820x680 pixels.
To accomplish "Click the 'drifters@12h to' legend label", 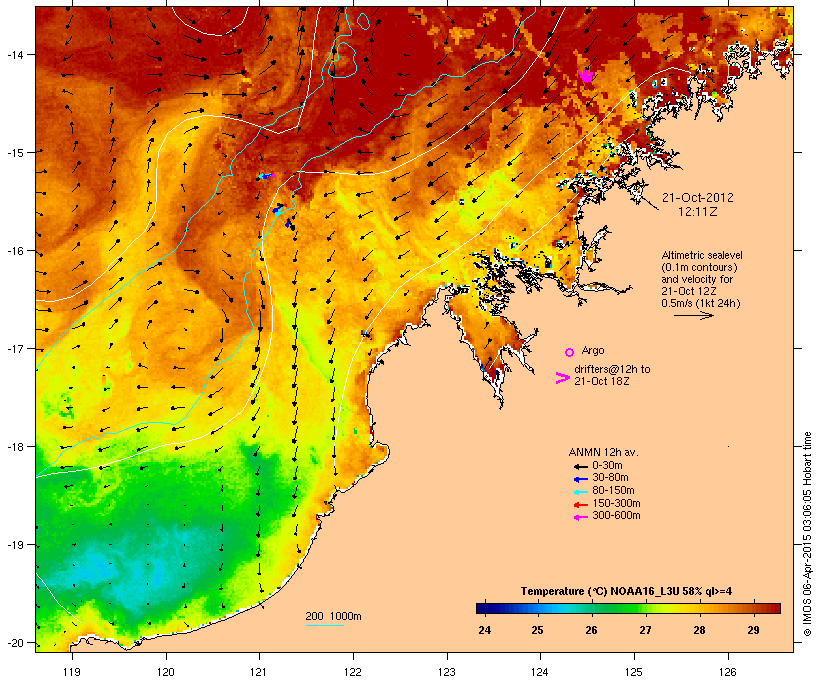I will (x=612, y=369).
